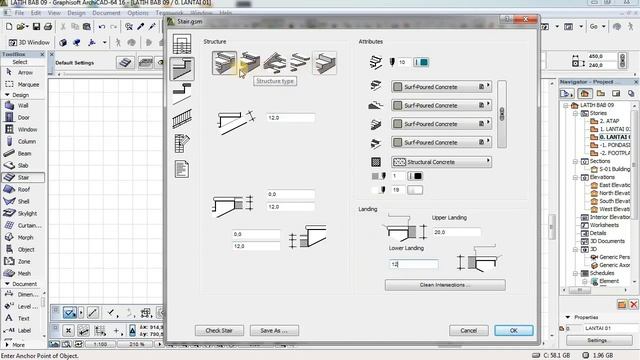Viewport: 640px width, 360px height.
Task: Collapse the Design group in Toolbox
Action: point(7,95)
